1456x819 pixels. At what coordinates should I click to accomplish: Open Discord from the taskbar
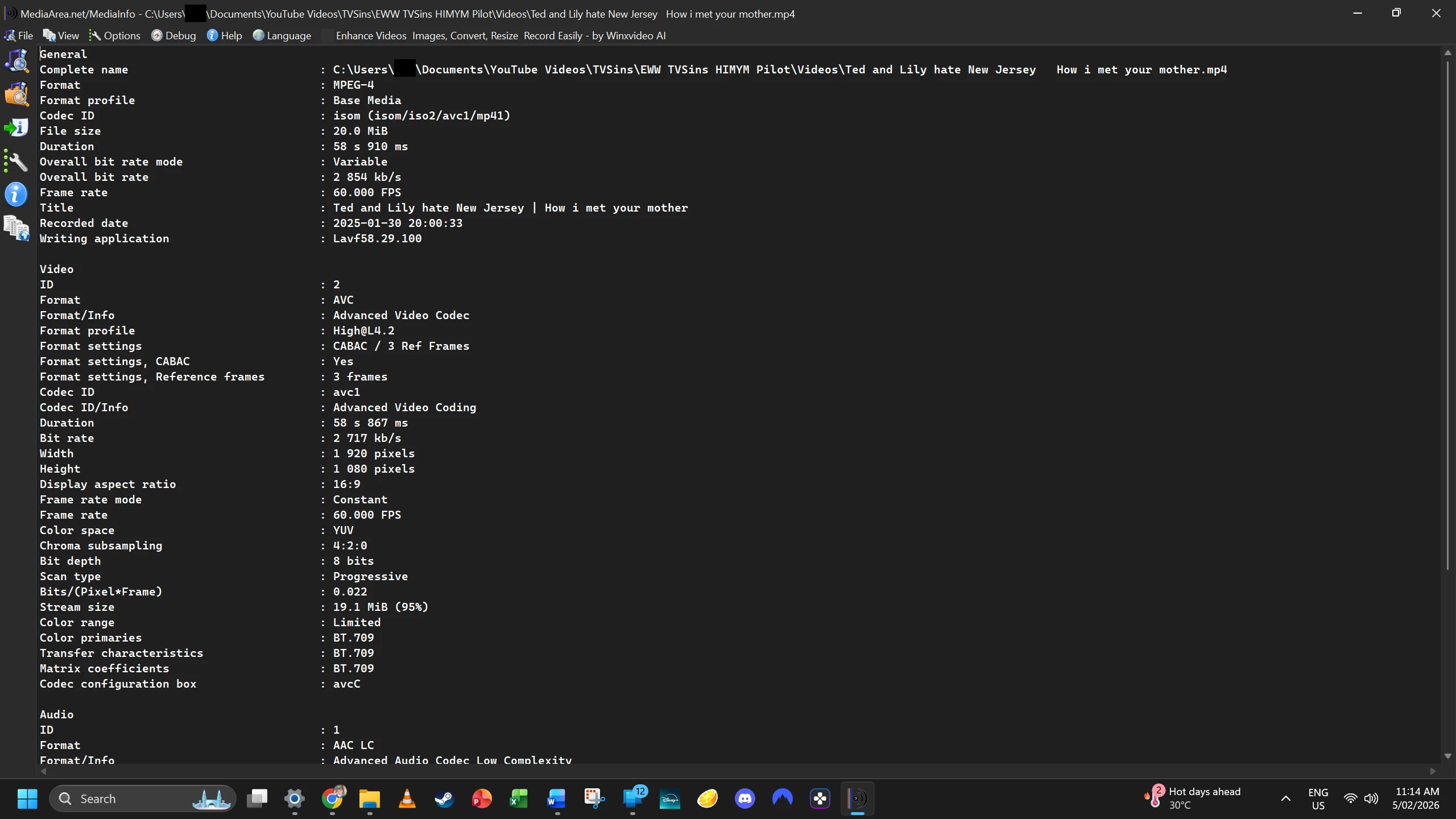point(744,799)
